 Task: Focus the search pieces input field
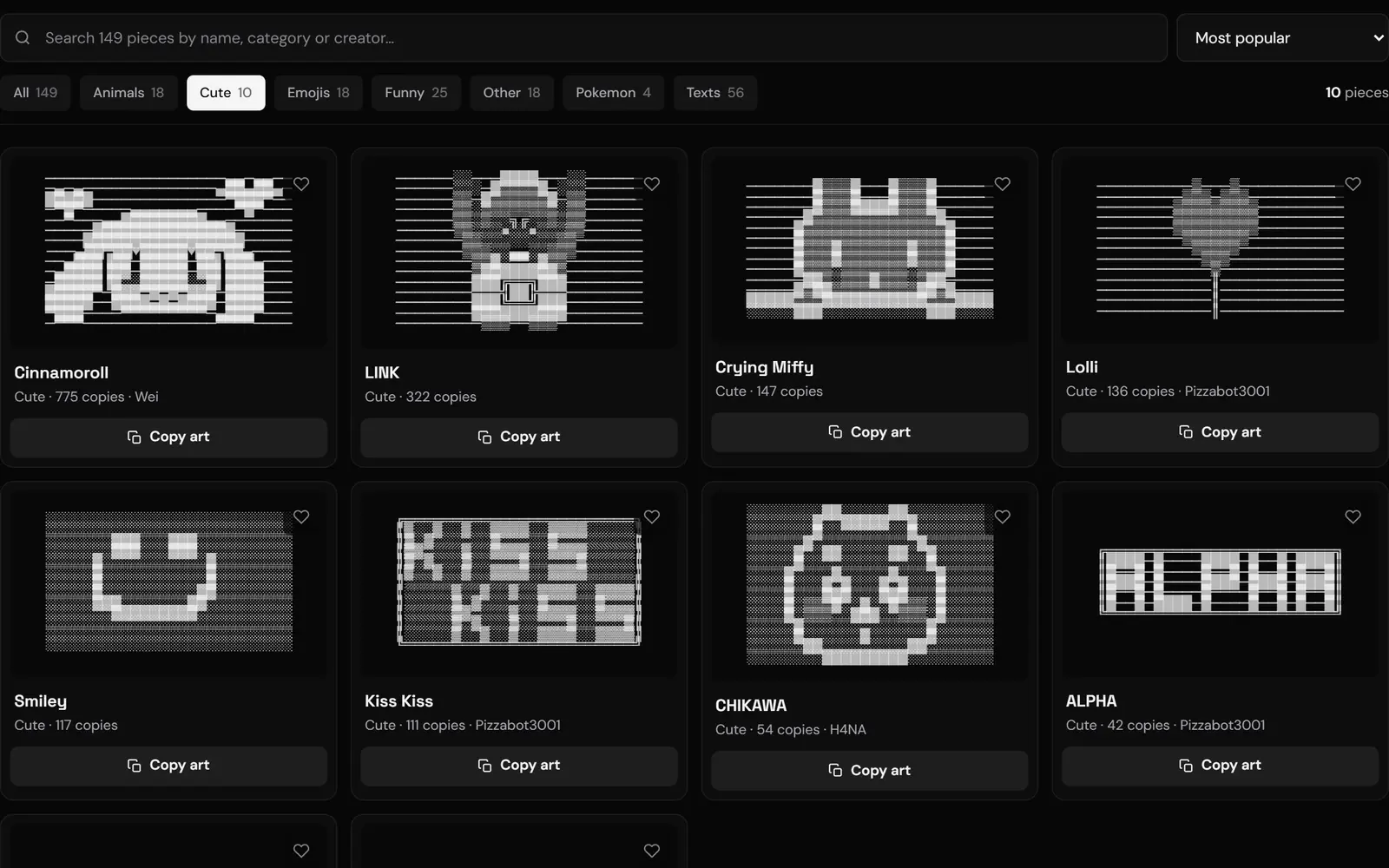[583, 37]
